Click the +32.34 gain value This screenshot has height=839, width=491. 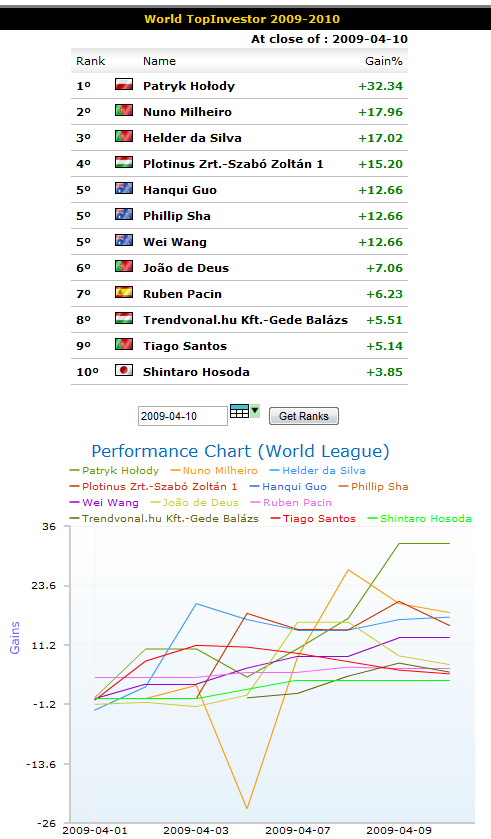[x=381, y=86]
